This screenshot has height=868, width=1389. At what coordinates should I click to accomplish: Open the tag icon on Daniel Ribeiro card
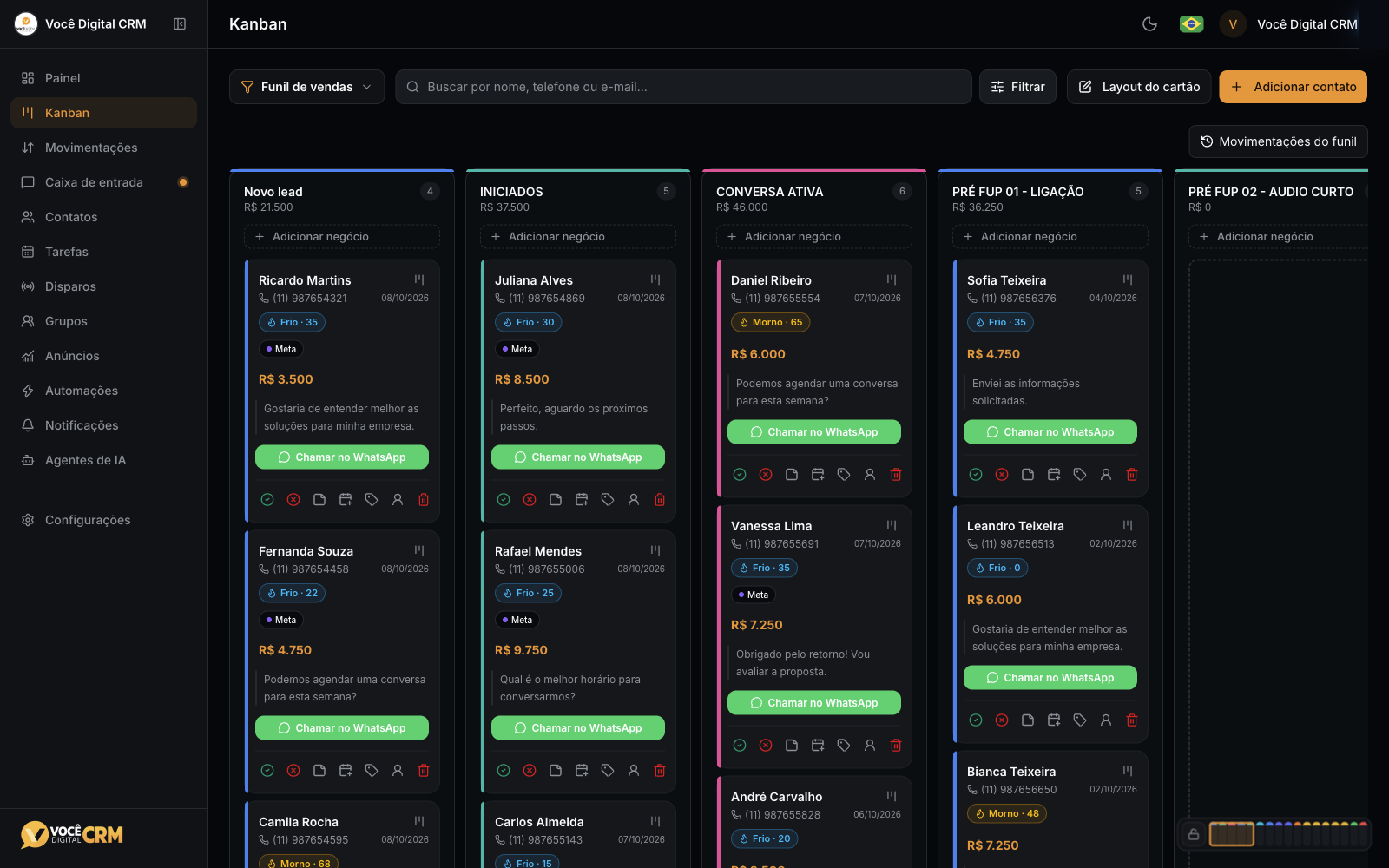click(844, 475)
